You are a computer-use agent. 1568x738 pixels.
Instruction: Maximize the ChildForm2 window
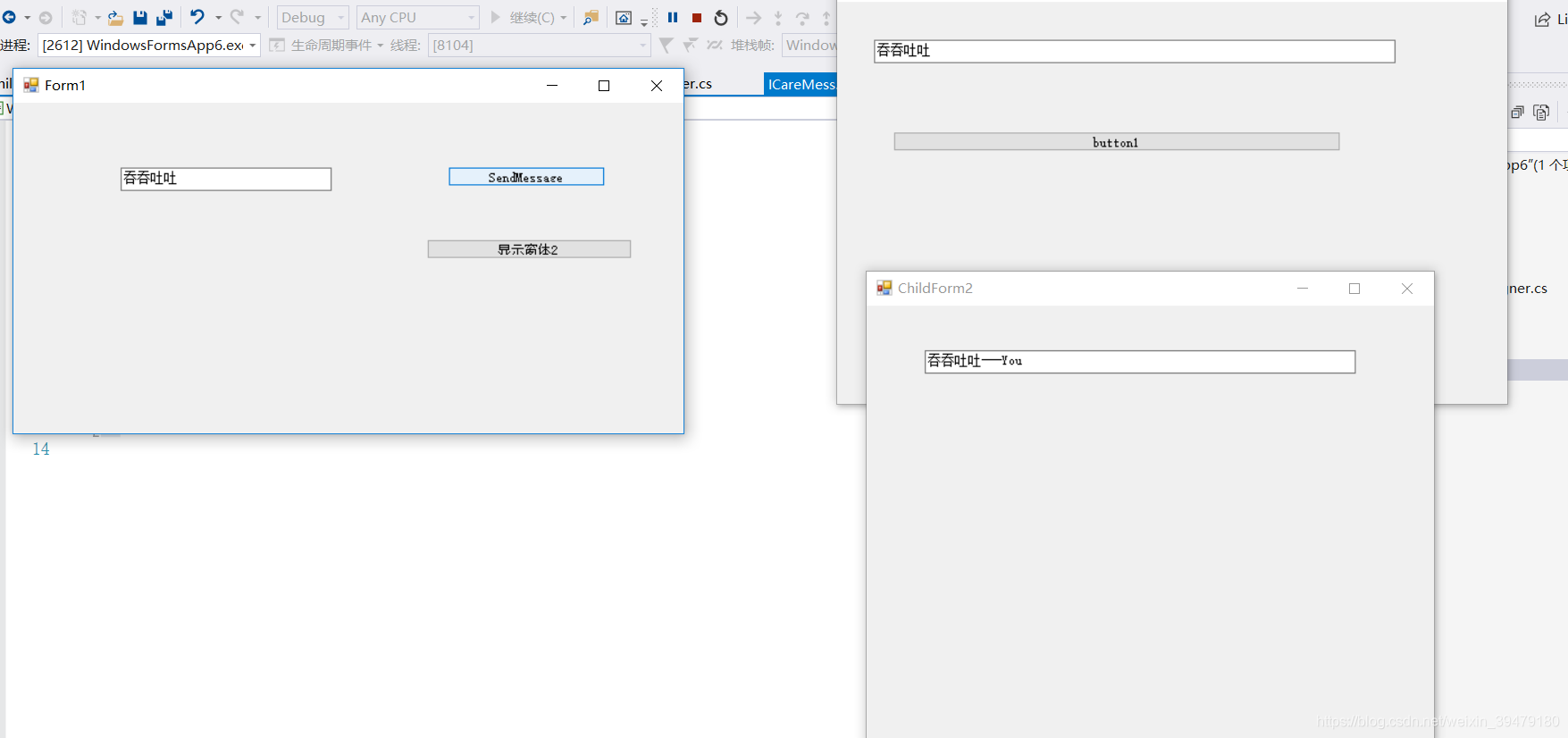[x=1354, y=289]
